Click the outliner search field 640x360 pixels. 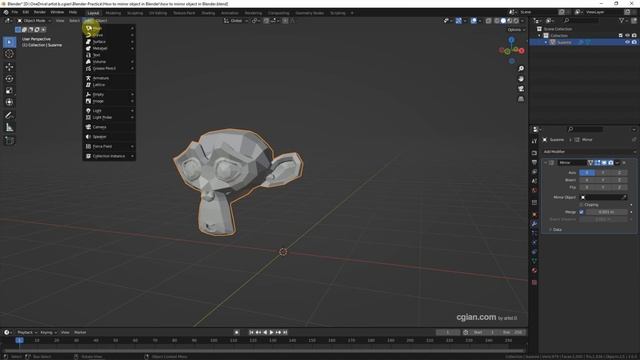pos(581,20)
